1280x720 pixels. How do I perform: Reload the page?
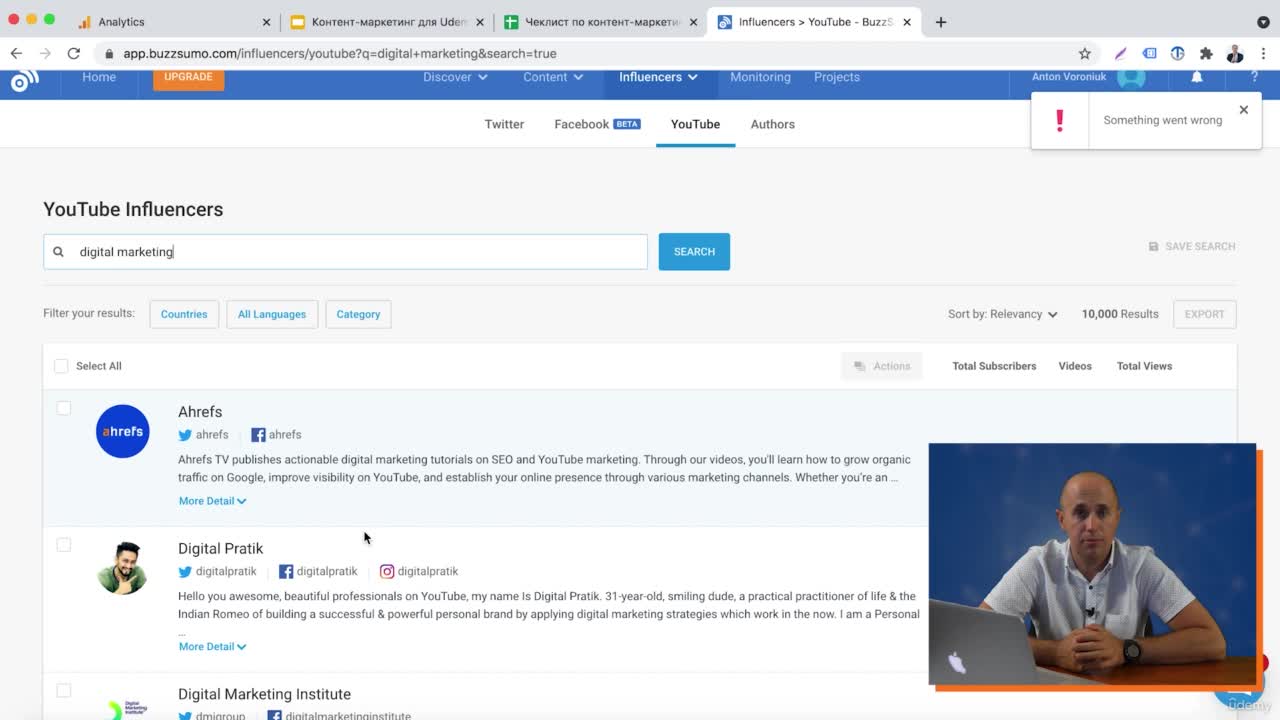tap(74, 53)
